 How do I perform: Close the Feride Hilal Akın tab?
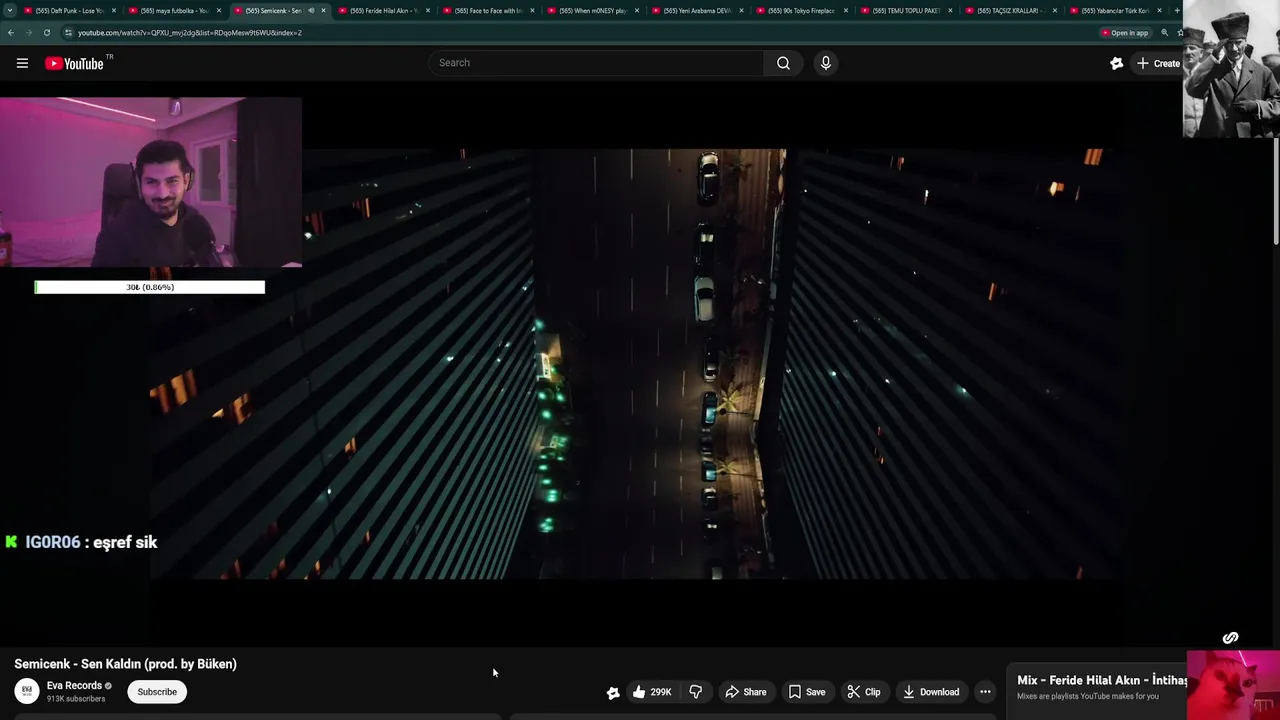[x=428, y=11]
